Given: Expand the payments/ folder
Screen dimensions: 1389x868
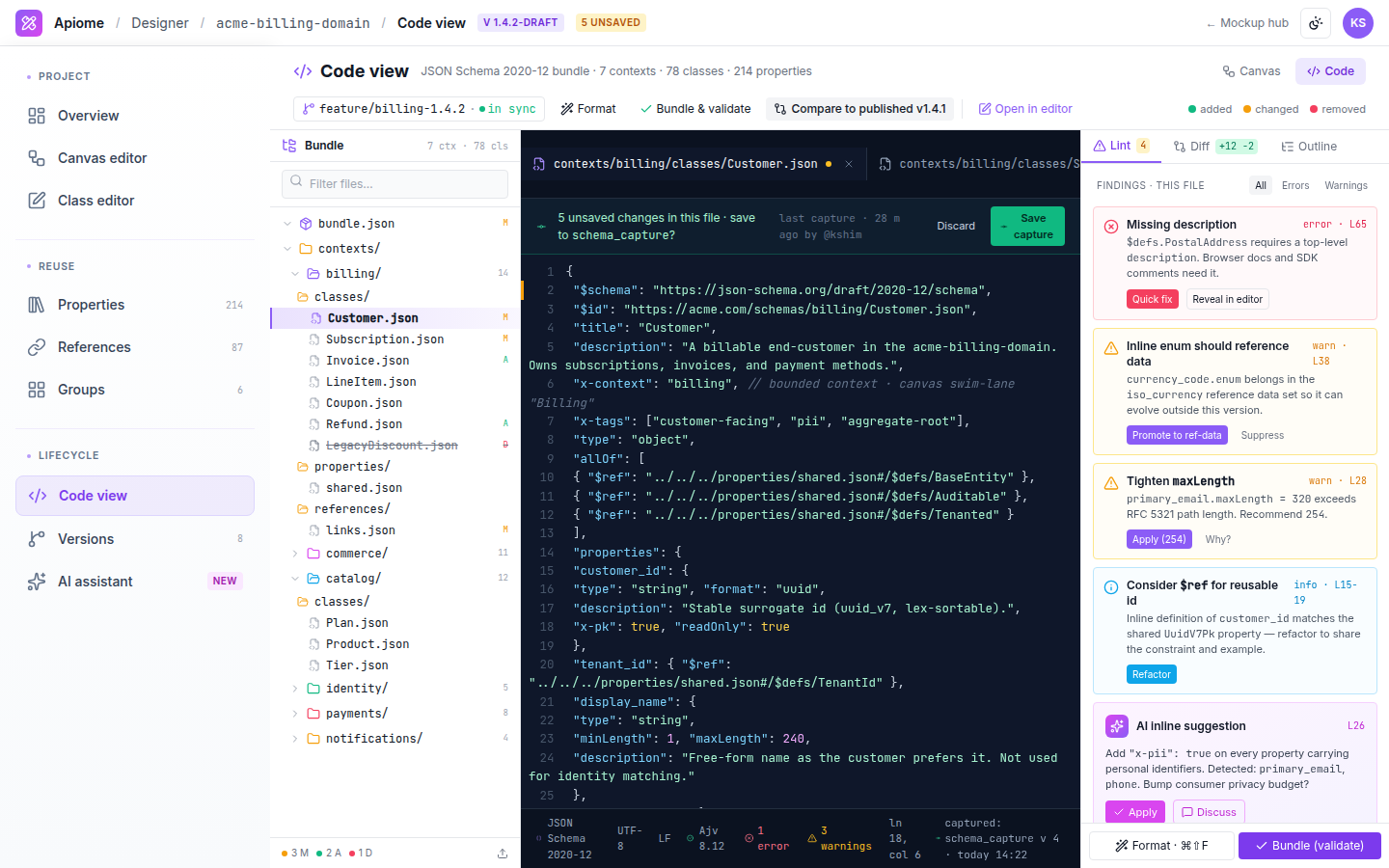Looking at the screenshot, I should point(295,714).
